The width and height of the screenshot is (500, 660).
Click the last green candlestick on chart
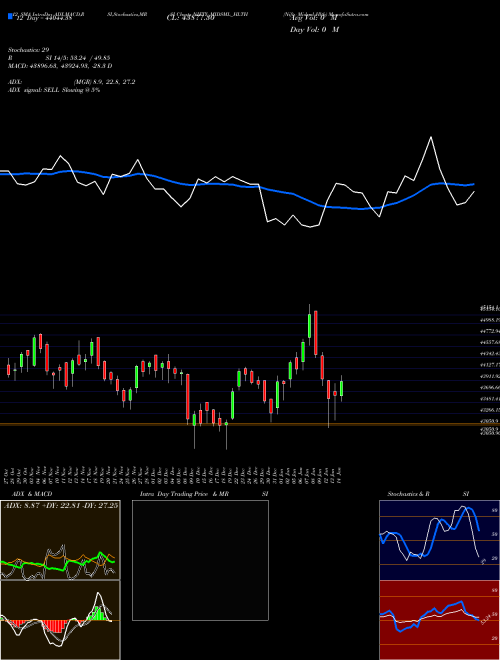341,389
